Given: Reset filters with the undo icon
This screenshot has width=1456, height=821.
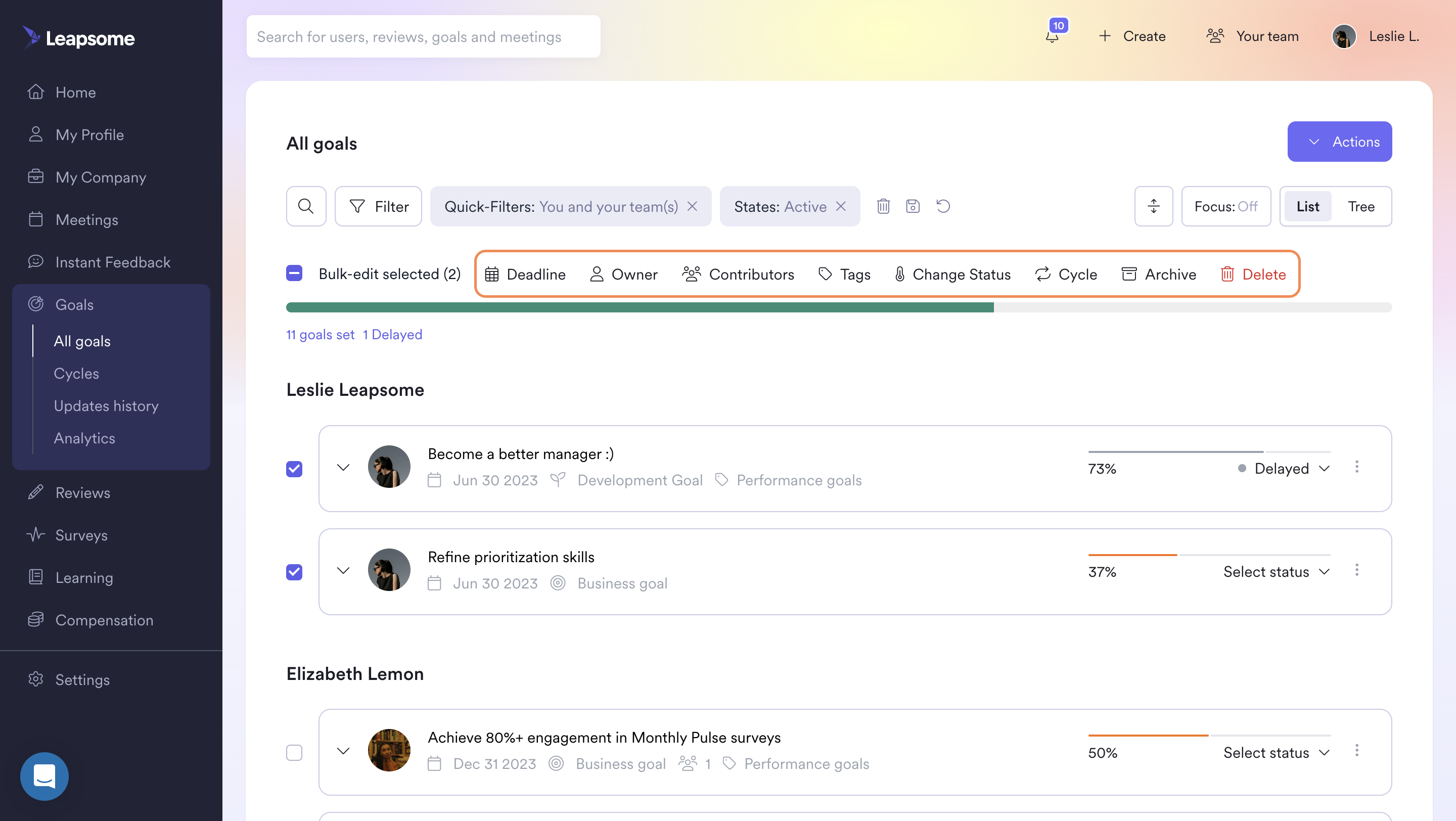Looking at the screenshot, I should (x=943, y=206).
